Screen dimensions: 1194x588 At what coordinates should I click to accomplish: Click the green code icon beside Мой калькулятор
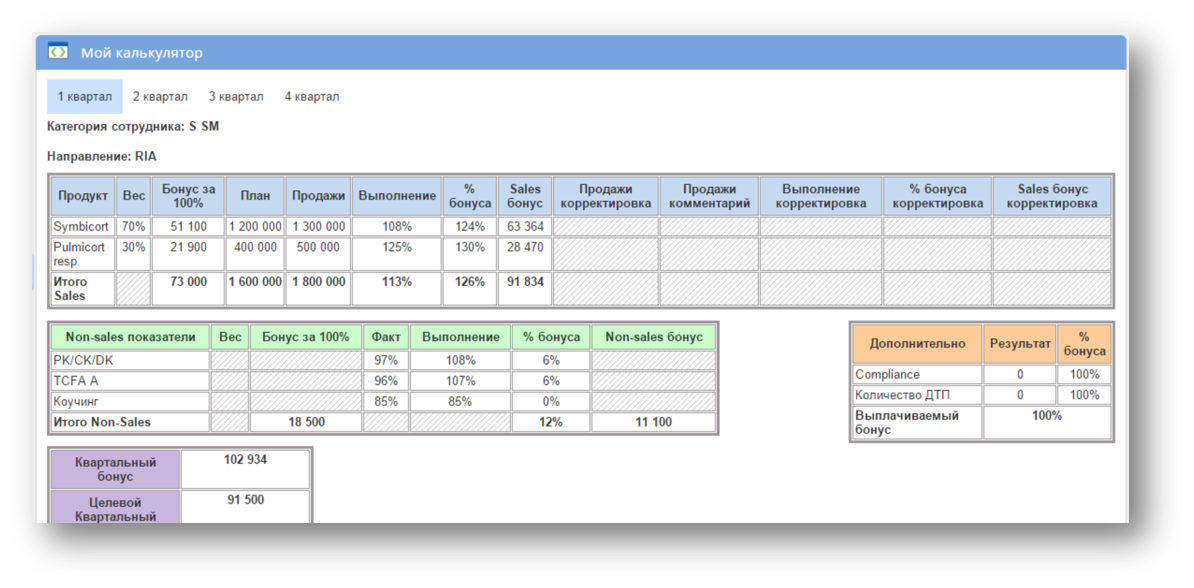tap(58, 51)
